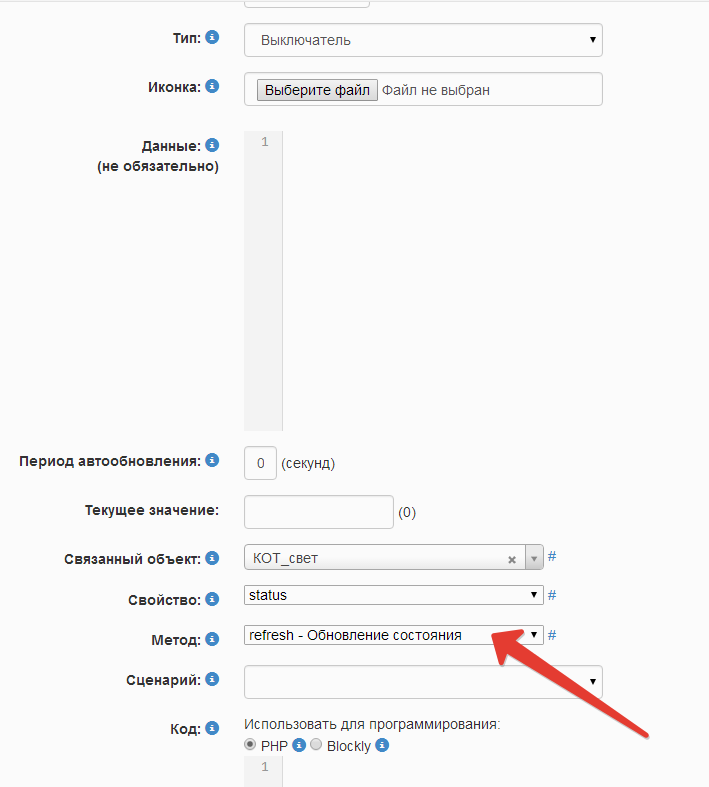Click the info icon beside Сценарий
Viewport: 709px width, 787px height.
[211, 680]
